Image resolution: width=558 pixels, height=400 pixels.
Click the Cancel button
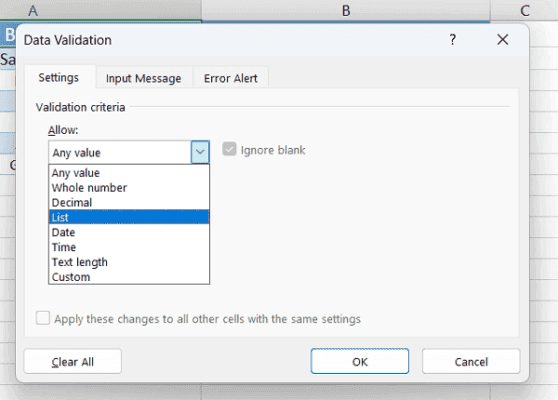coord(471,362)
